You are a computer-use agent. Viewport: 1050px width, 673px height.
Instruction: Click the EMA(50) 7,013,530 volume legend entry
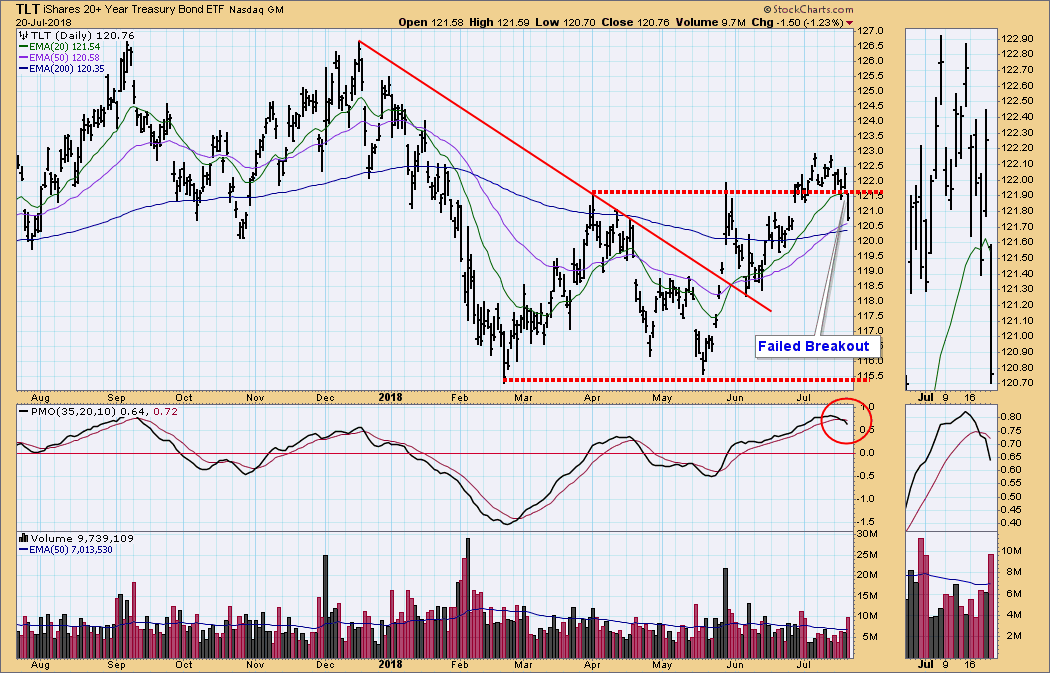tap(71, 550)
